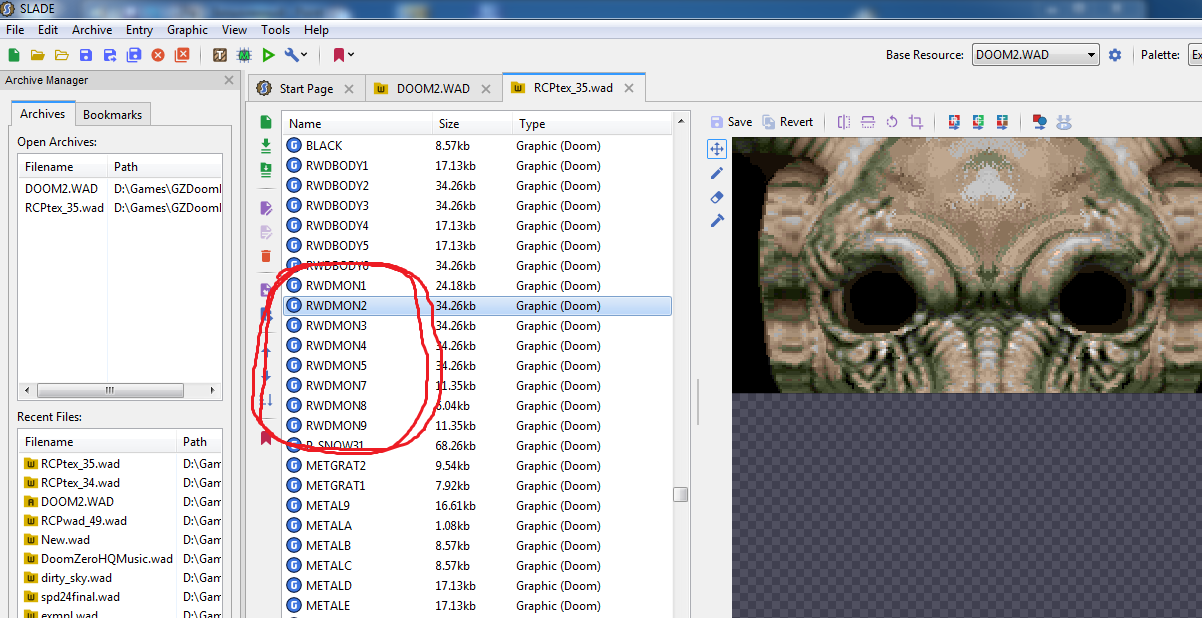Select DOOM2.WAD in Open Archives list
Image resolution: width=1202 pixels, height=618 pixels.
120,189
